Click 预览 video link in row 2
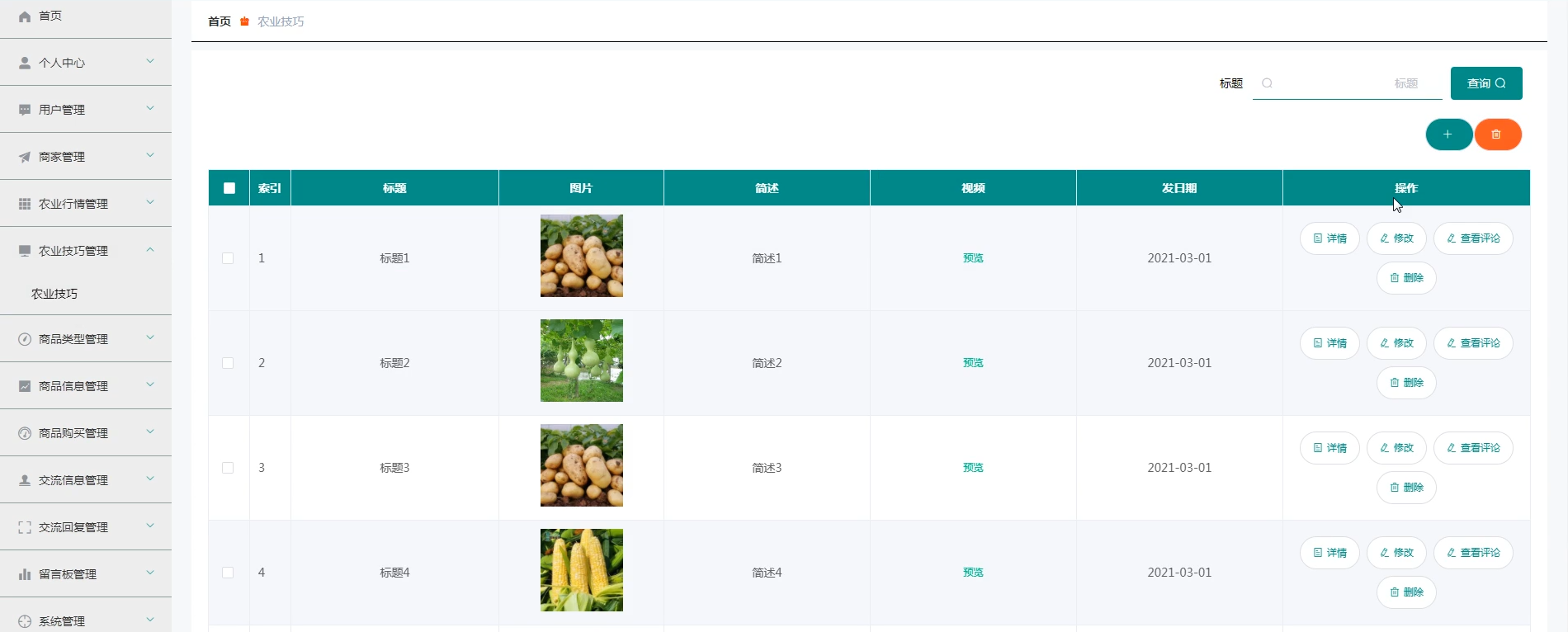This screenshot has width=1568, height=632. point(973,363)
